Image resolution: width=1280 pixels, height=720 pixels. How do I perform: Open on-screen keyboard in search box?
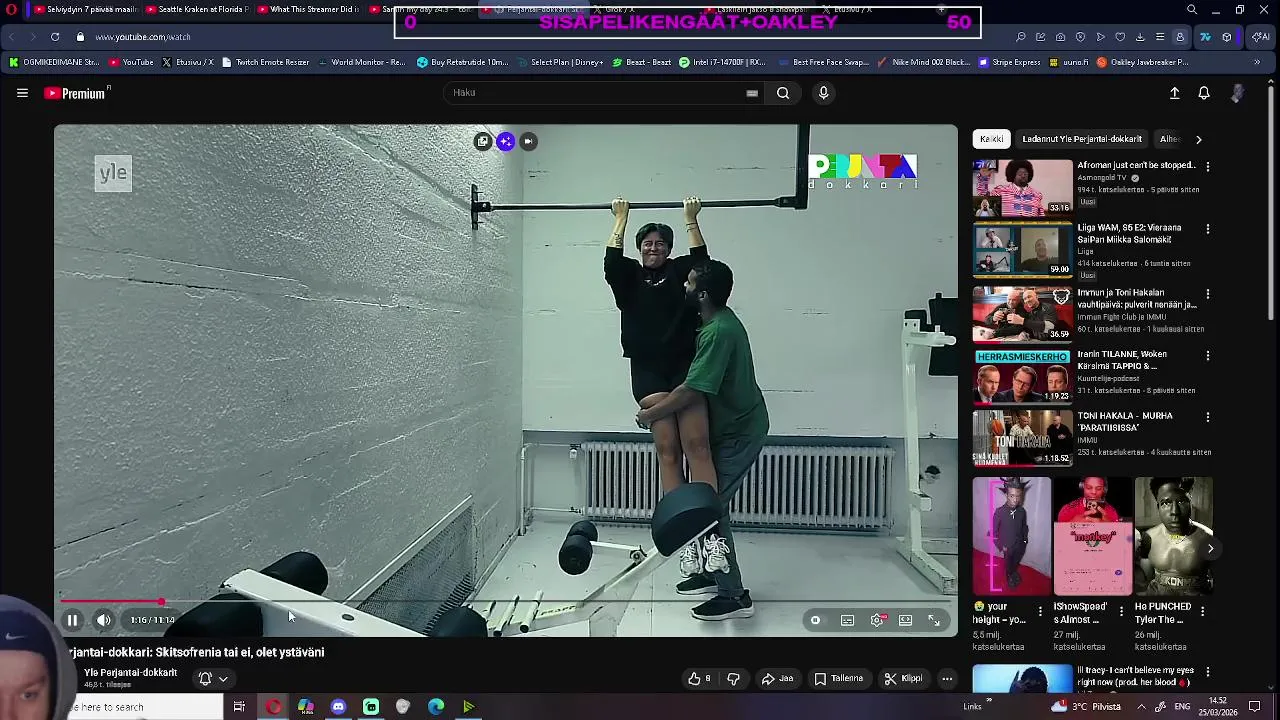[x=752, y=93]
